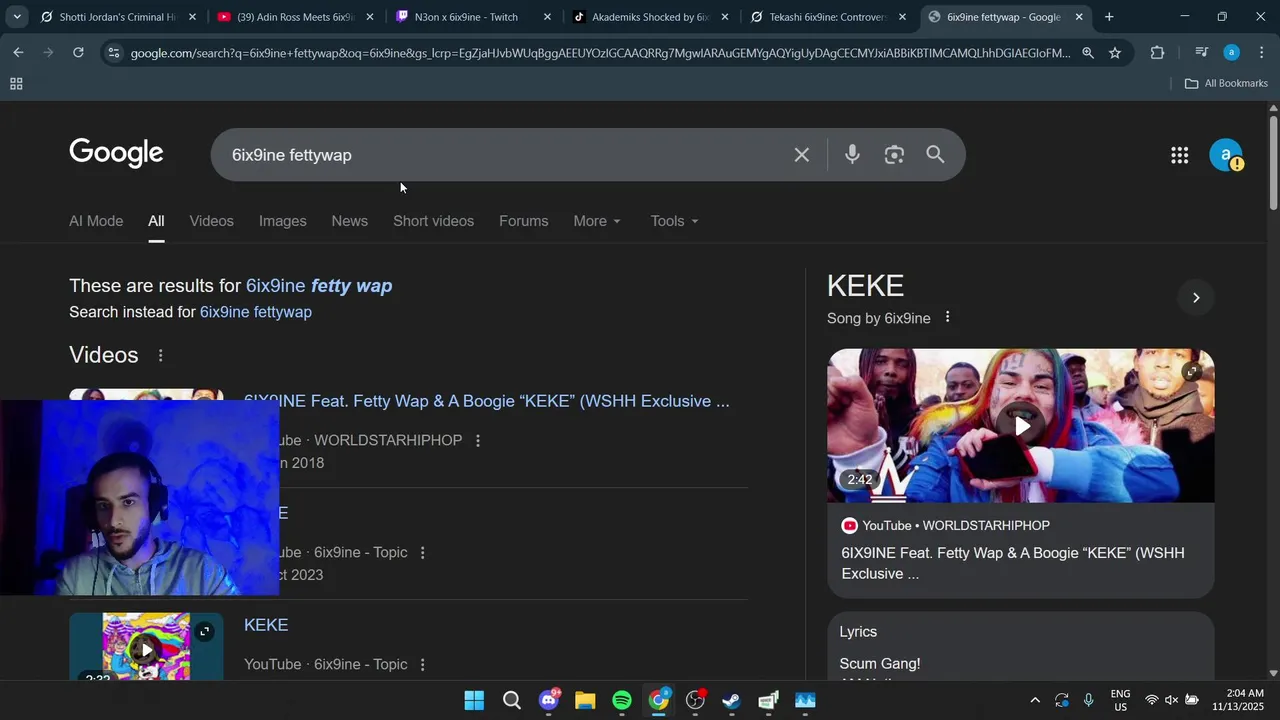Expand the Tools dropdown
The height and width of the screenshot is (720, 1280).
pyautogui.click(x=674, y=221)
